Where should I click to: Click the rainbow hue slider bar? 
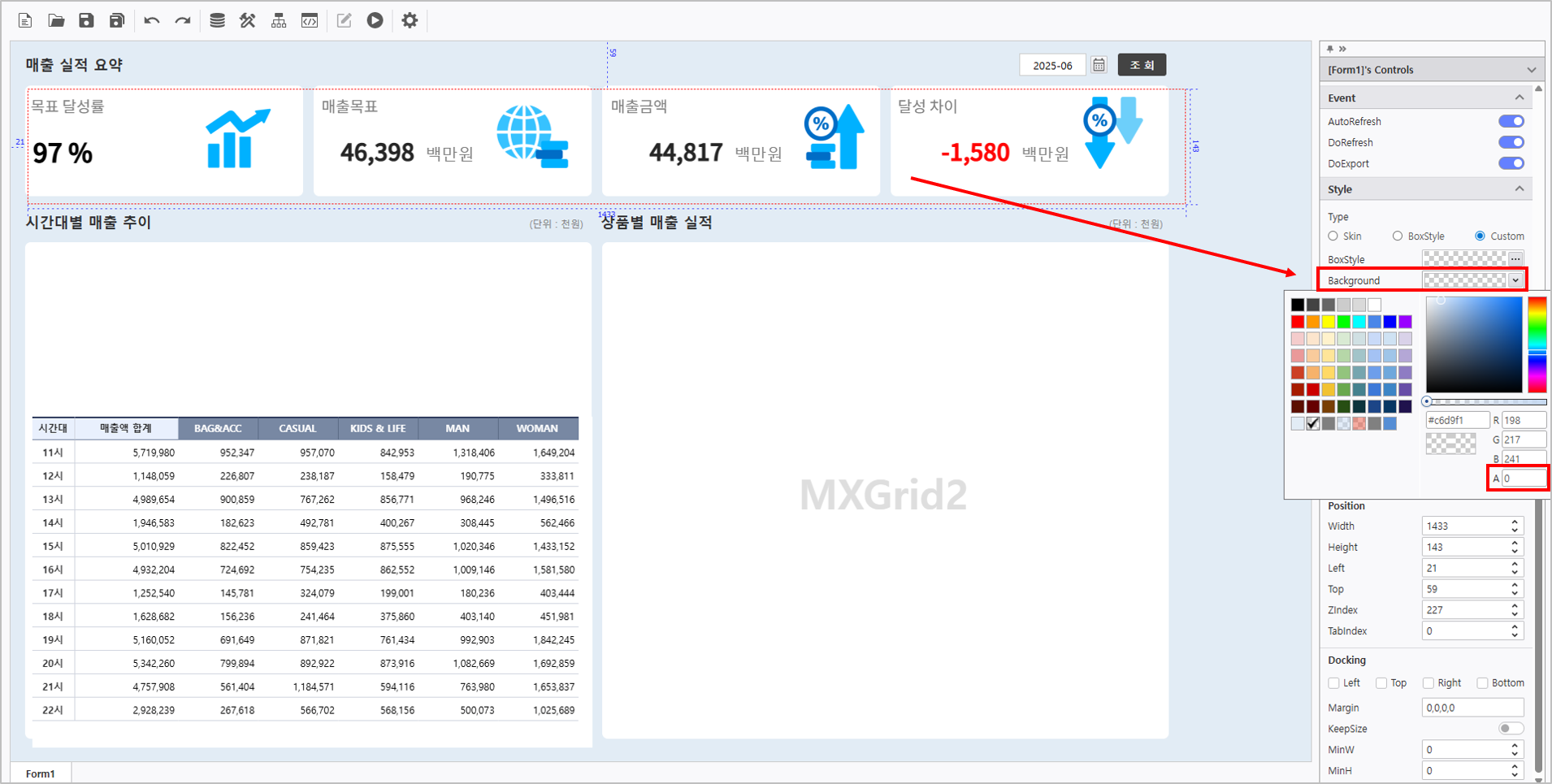pyautogui.click(x=1537, y=344)
